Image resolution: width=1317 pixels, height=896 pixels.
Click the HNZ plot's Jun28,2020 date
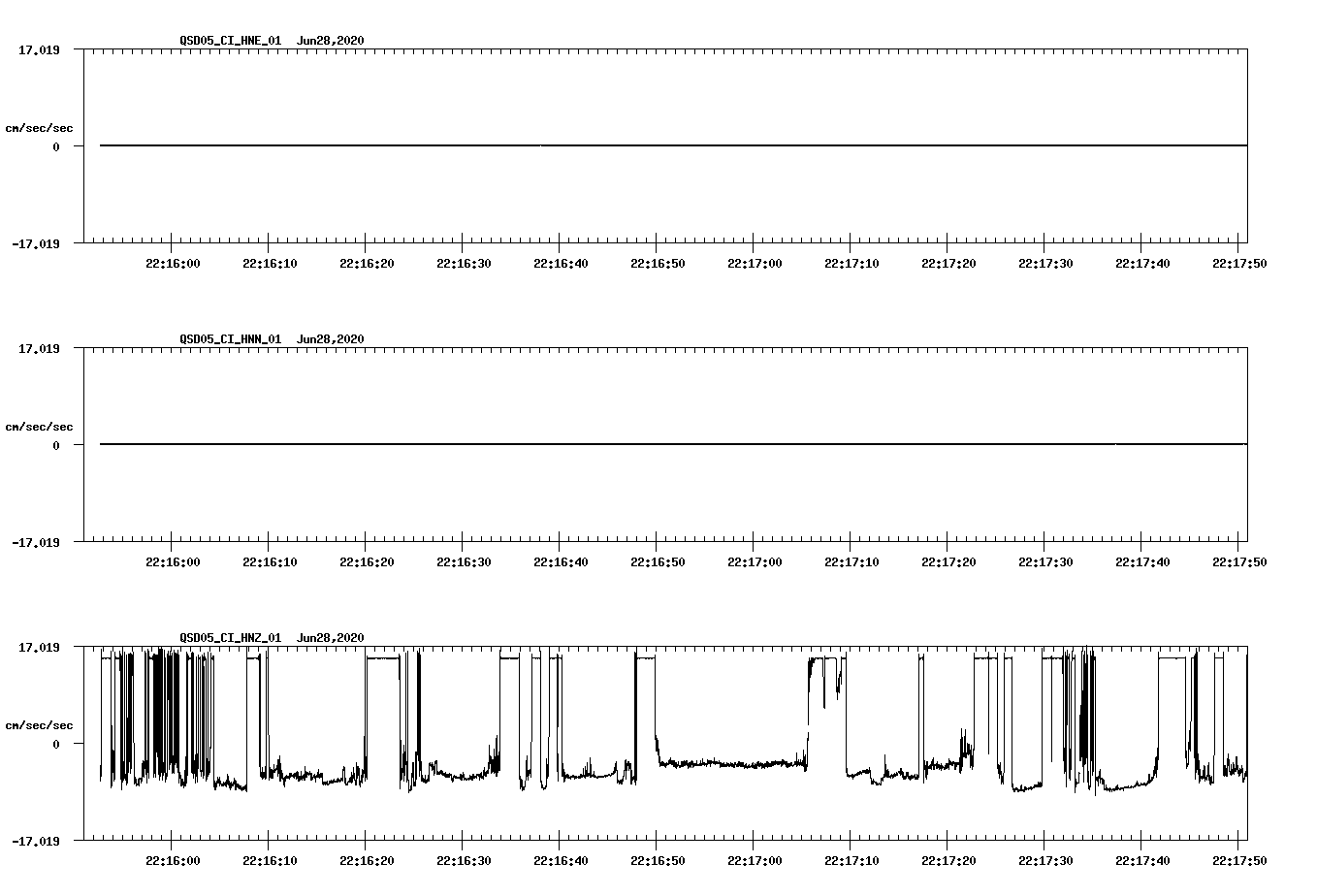pos(331,638)
